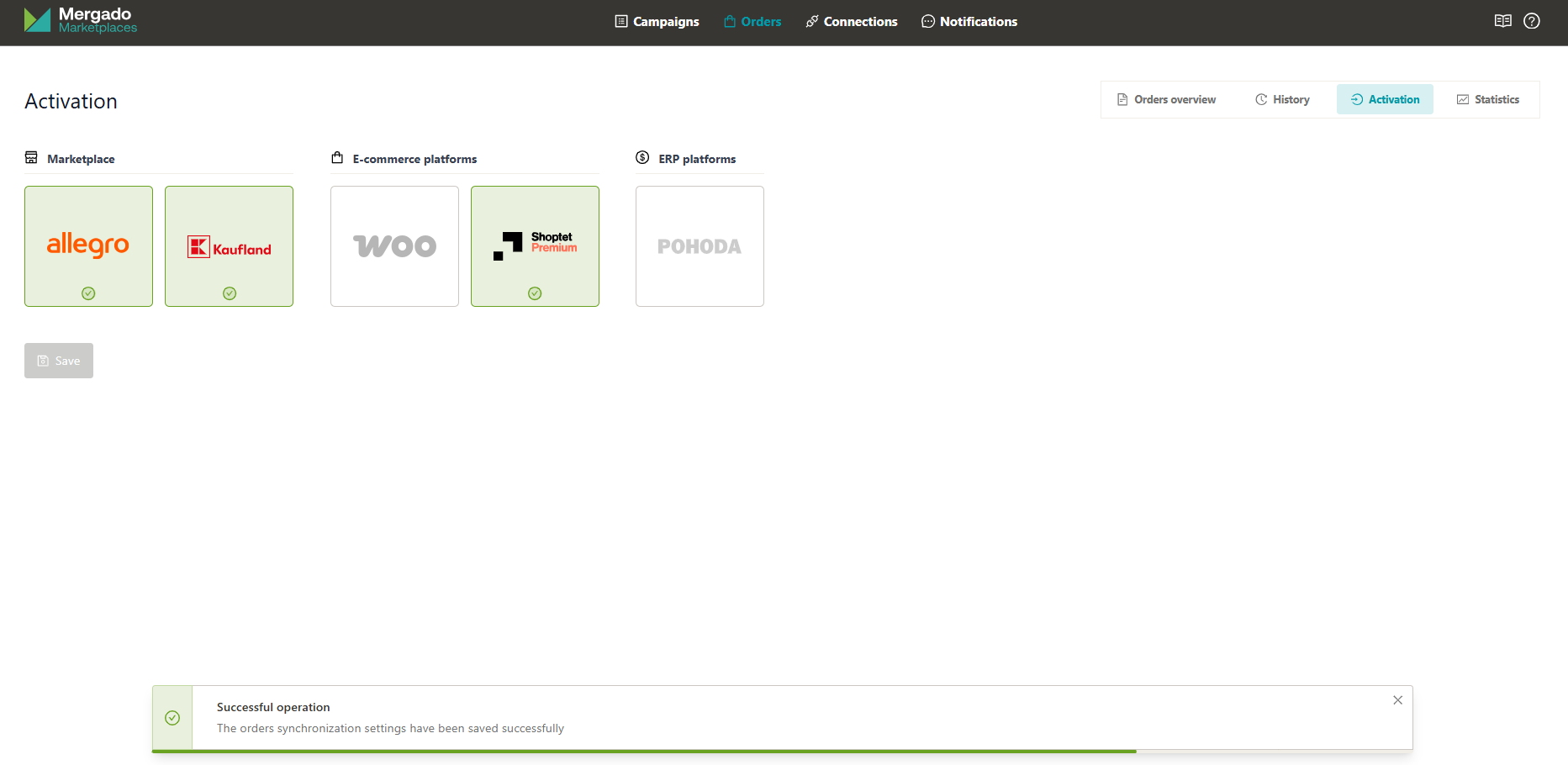Image resolution: width=1568 pixels, height=765 pixels.
Task: Open the help question mark icon
Action: coord(1531,21)
